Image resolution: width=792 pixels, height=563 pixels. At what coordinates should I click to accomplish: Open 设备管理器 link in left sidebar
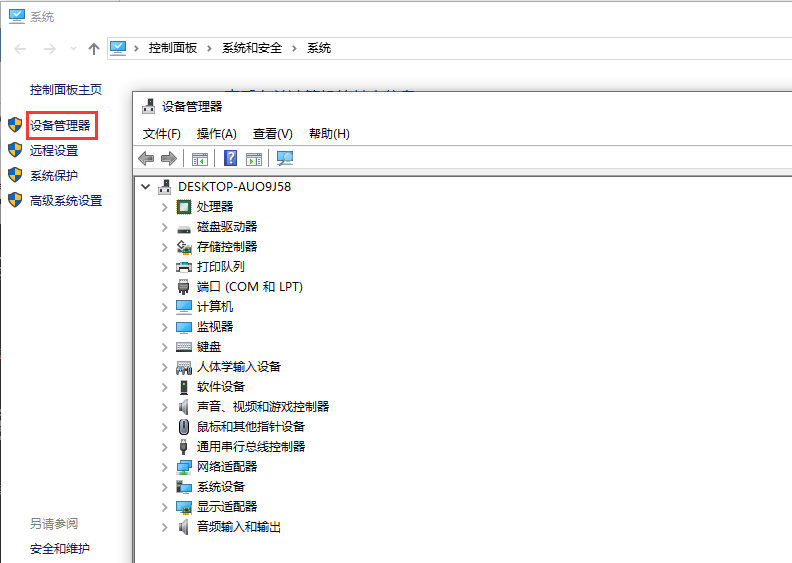pos(60,125)
